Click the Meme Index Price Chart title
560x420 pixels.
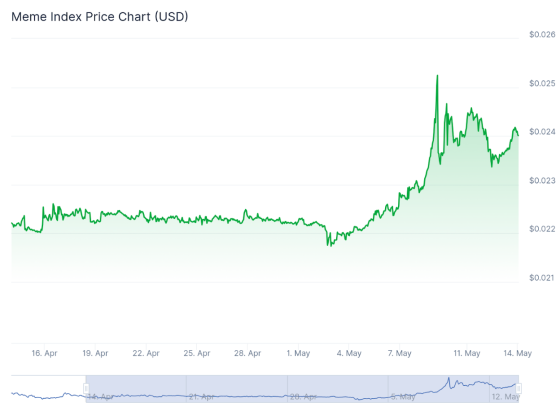100,16
